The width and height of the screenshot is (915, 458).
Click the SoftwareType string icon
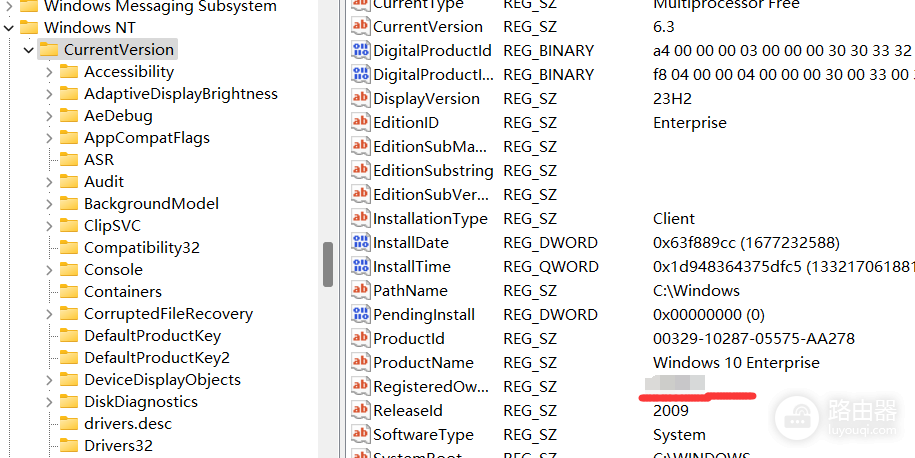click(360, 434)
